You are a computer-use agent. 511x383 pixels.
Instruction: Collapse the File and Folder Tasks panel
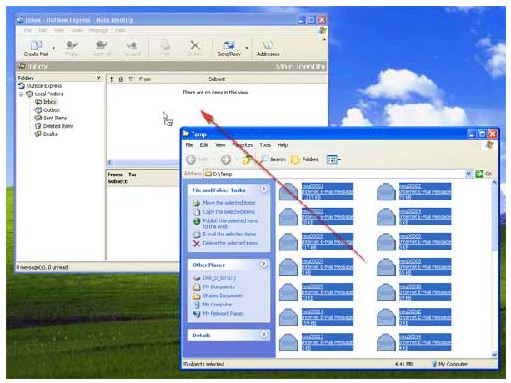point(264,189)
